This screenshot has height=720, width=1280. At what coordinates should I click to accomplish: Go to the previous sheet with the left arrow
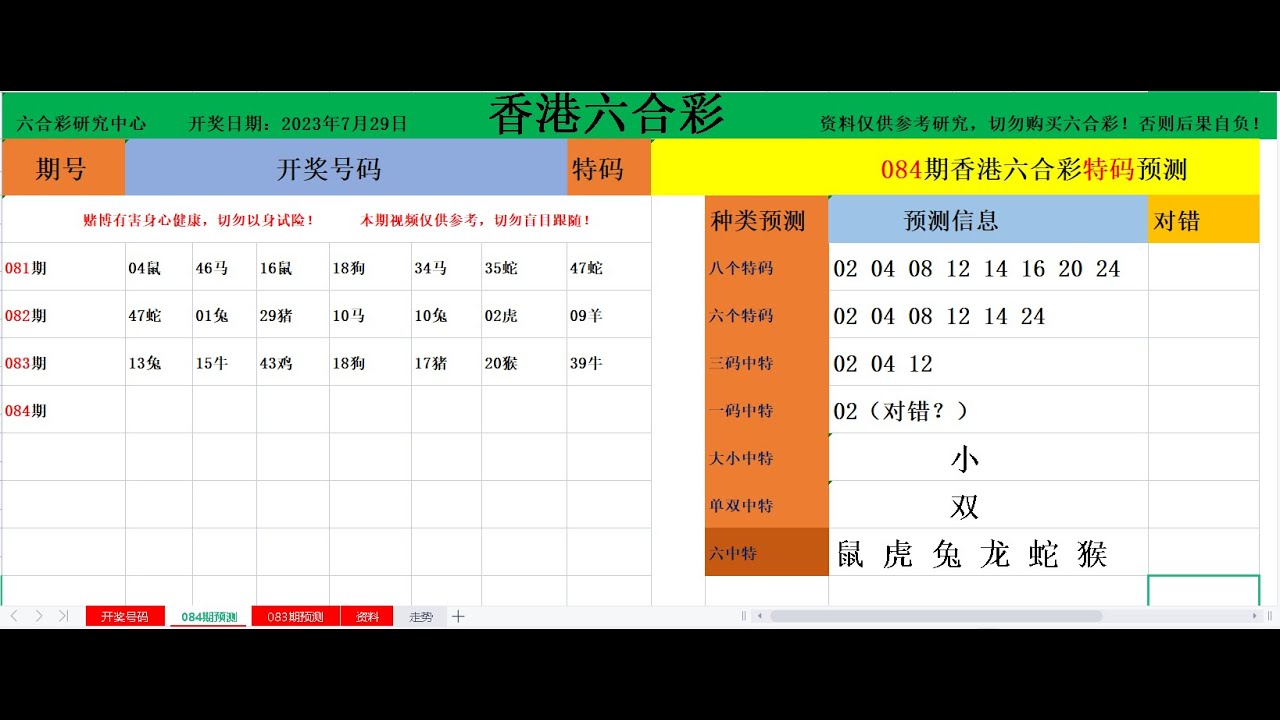(14, 616)
